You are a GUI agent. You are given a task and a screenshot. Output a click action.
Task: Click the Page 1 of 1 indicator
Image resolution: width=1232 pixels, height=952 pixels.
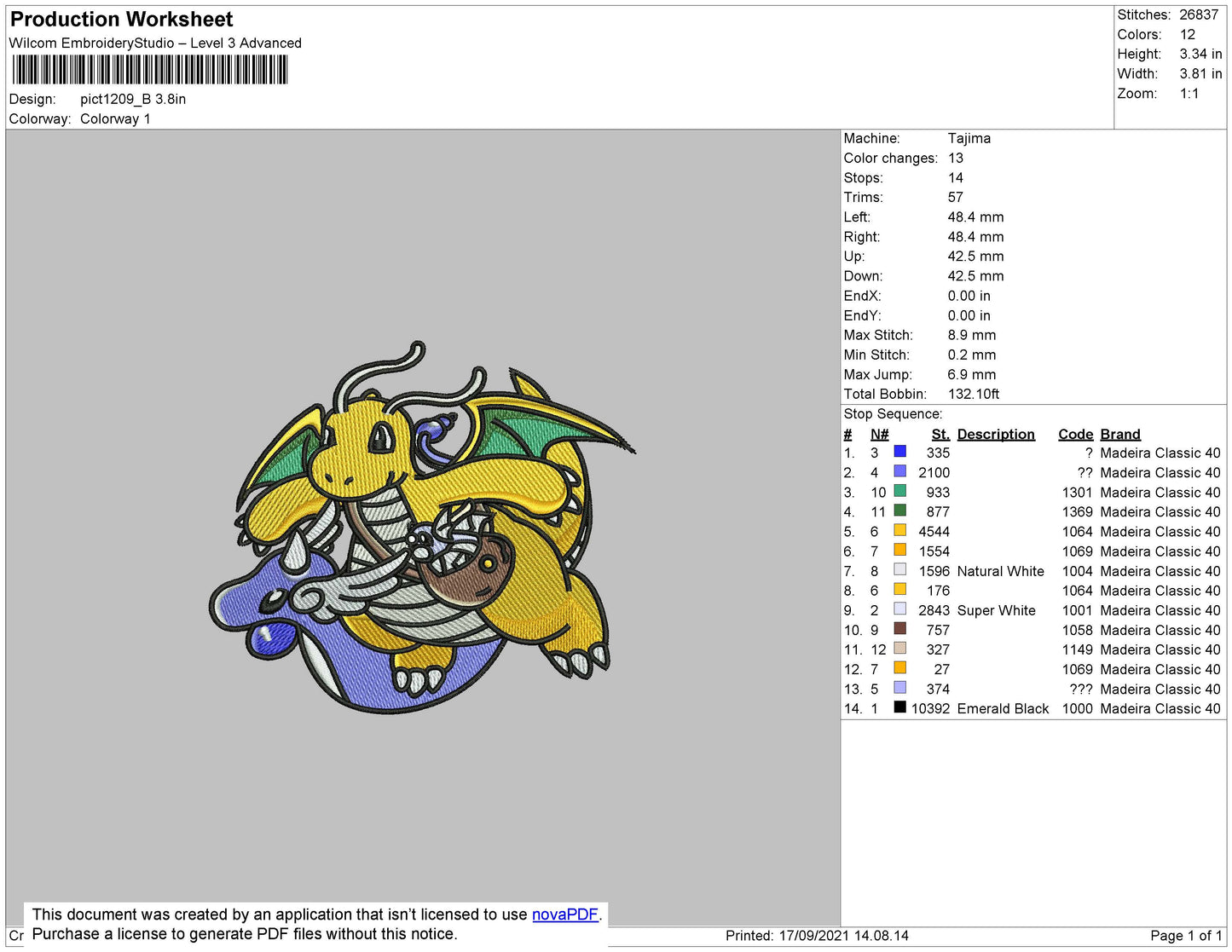coord(1185,936)
